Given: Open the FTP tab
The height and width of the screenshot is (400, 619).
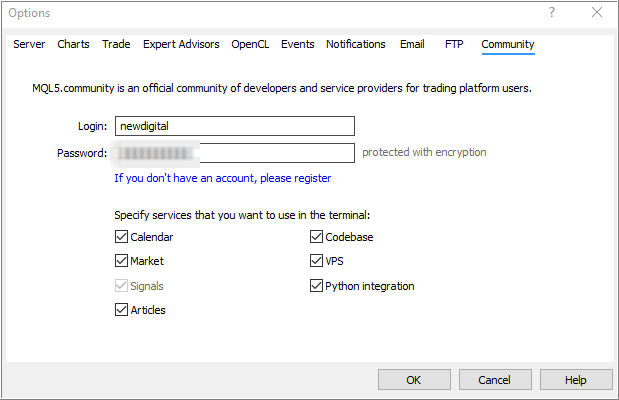Looking at the screenshot, I should (454, 44).
